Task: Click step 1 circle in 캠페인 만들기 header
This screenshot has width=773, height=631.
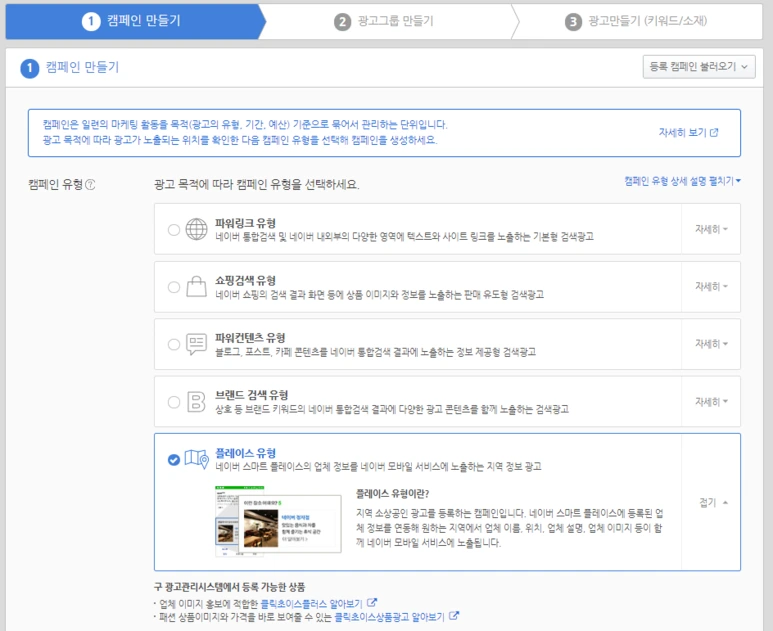Action: click(x=30, y=68)
